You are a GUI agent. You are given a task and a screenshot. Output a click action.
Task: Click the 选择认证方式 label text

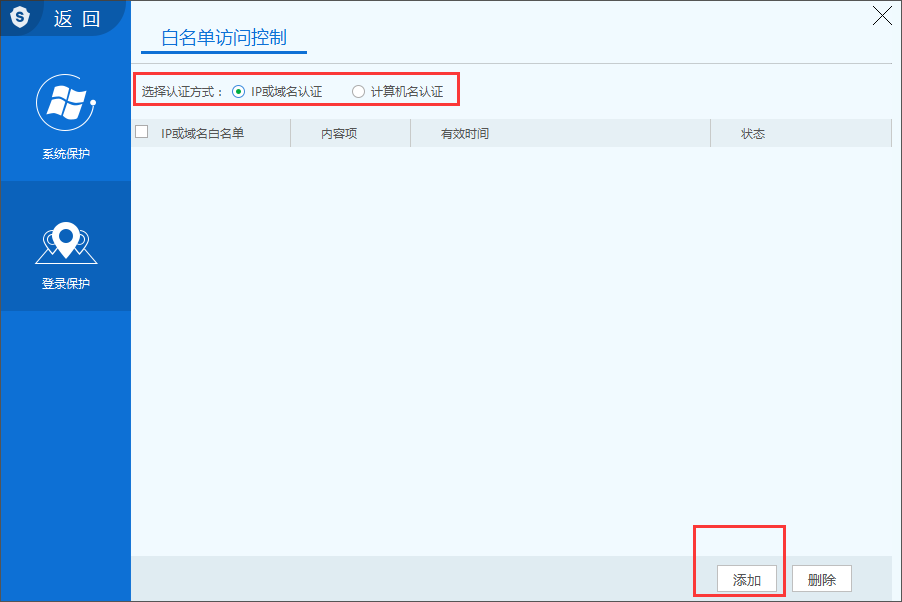[x=181, y=92]
